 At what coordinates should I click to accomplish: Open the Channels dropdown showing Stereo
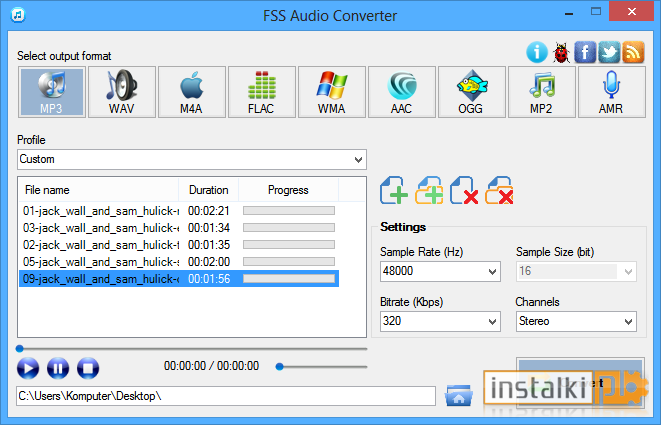point(576,321)
